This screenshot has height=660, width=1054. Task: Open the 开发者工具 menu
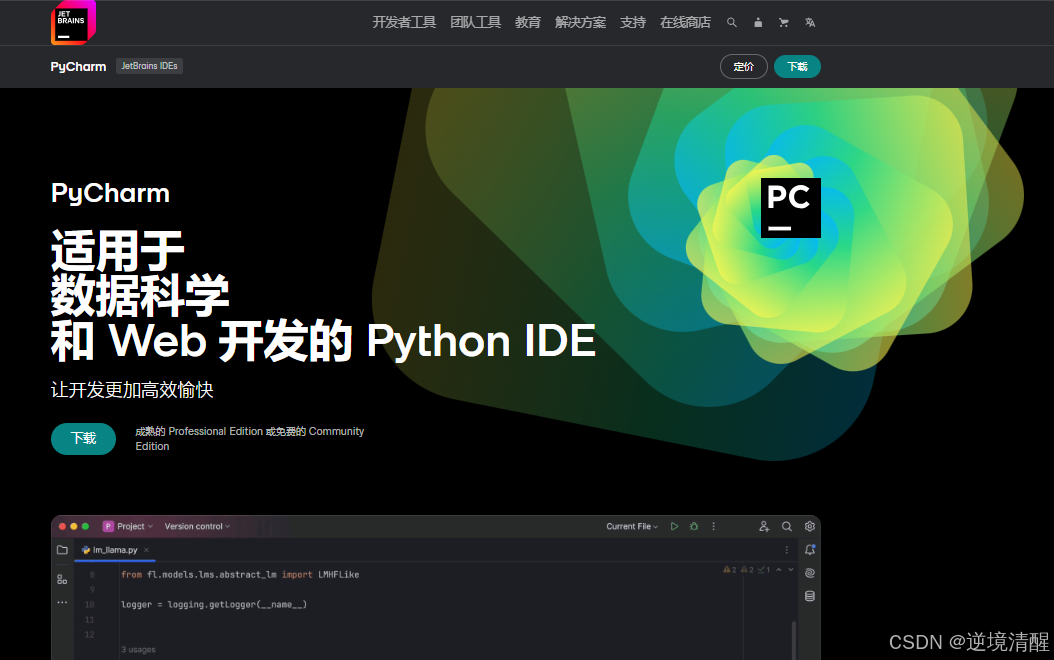click(x=404, y=22)
